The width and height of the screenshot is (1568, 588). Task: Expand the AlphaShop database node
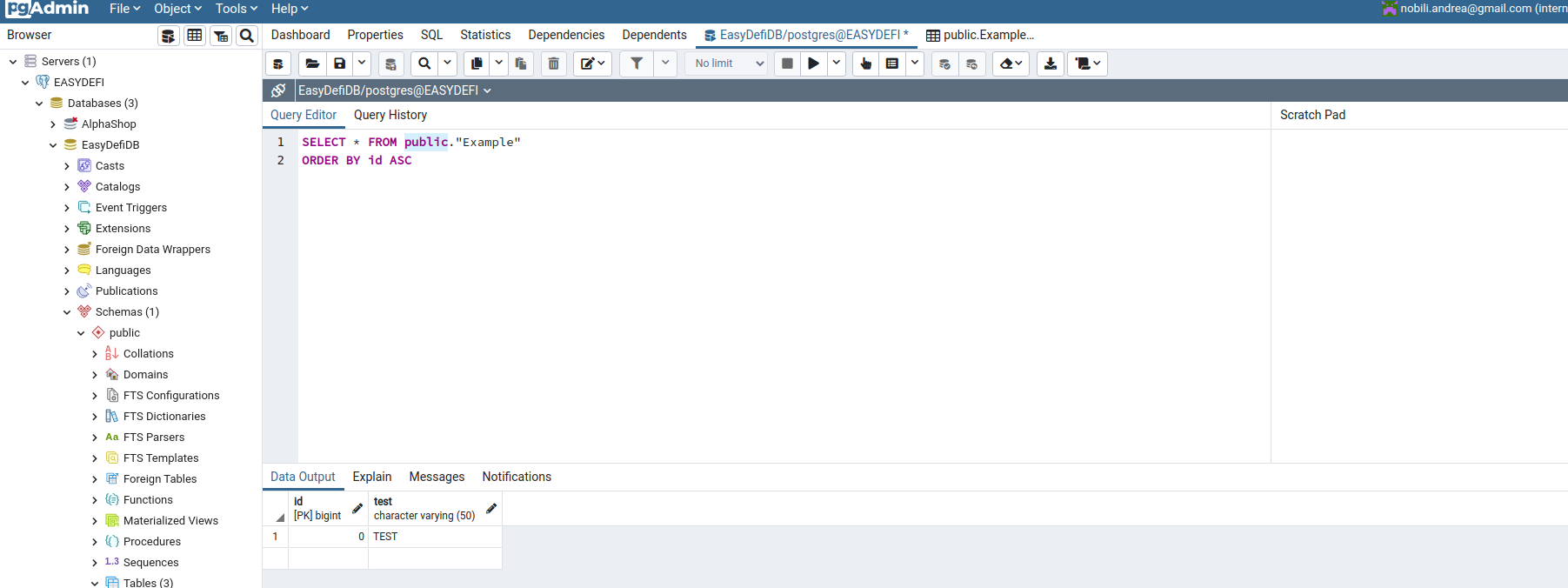pos(53,124)
